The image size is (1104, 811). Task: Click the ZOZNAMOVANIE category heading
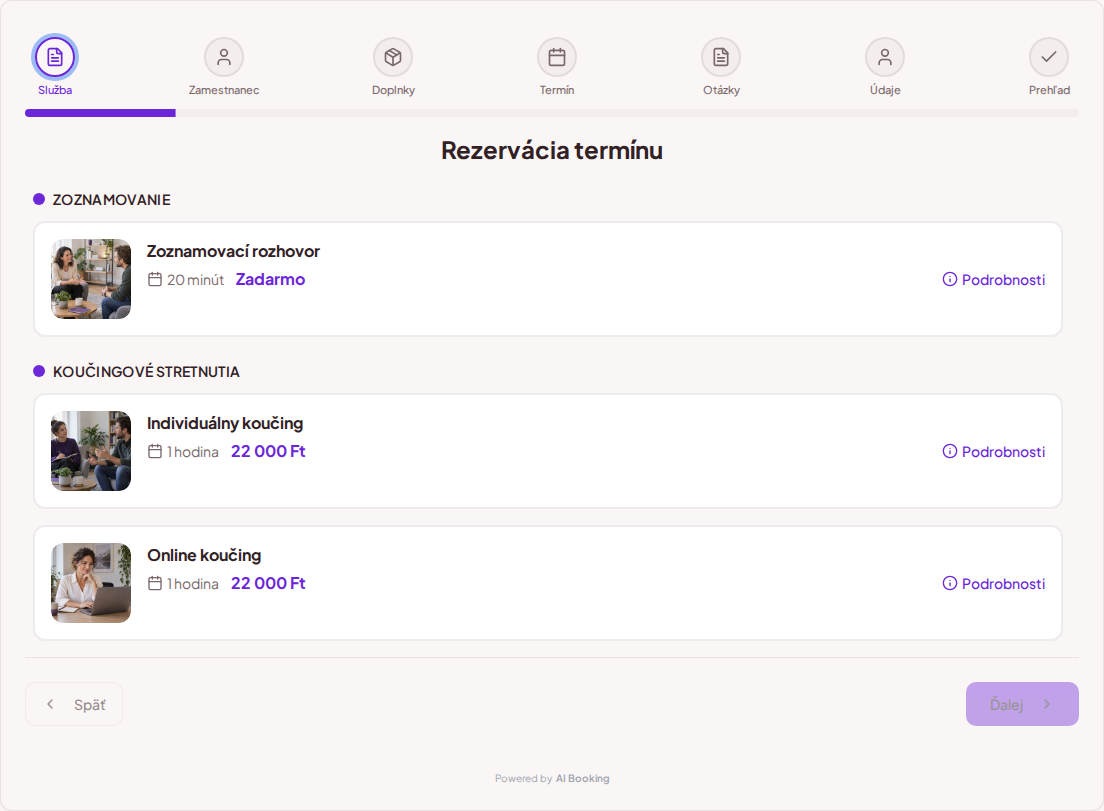pos(111,200)
